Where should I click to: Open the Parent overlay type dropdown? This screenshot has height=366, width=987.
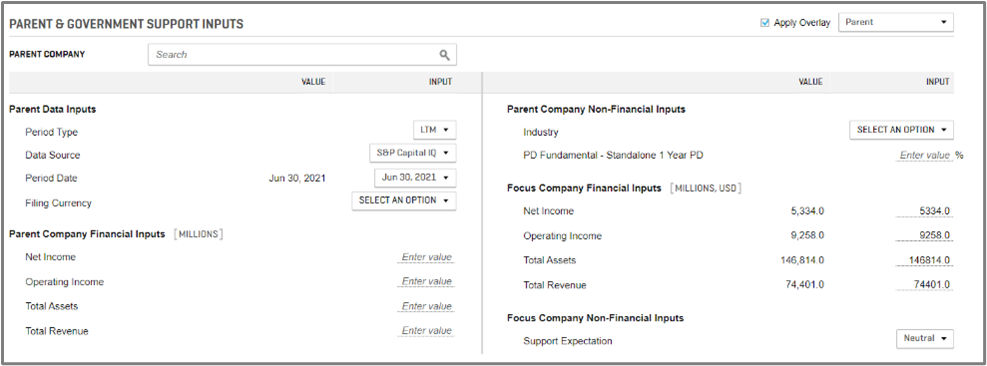coord(896,22)
